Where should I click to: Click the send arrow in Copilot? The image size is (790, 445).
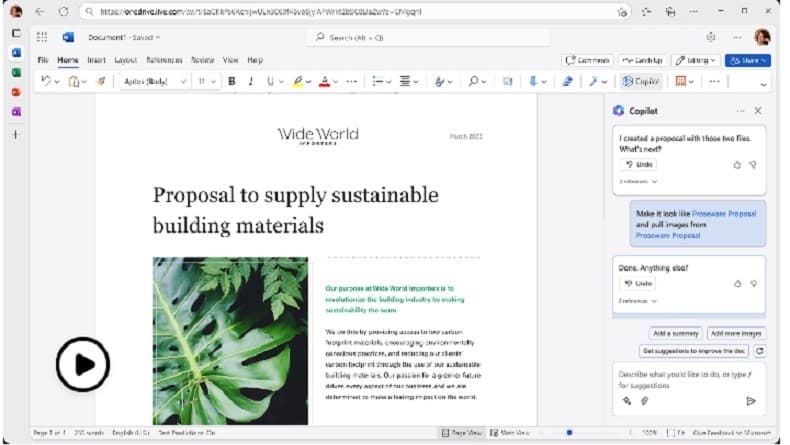751,401
